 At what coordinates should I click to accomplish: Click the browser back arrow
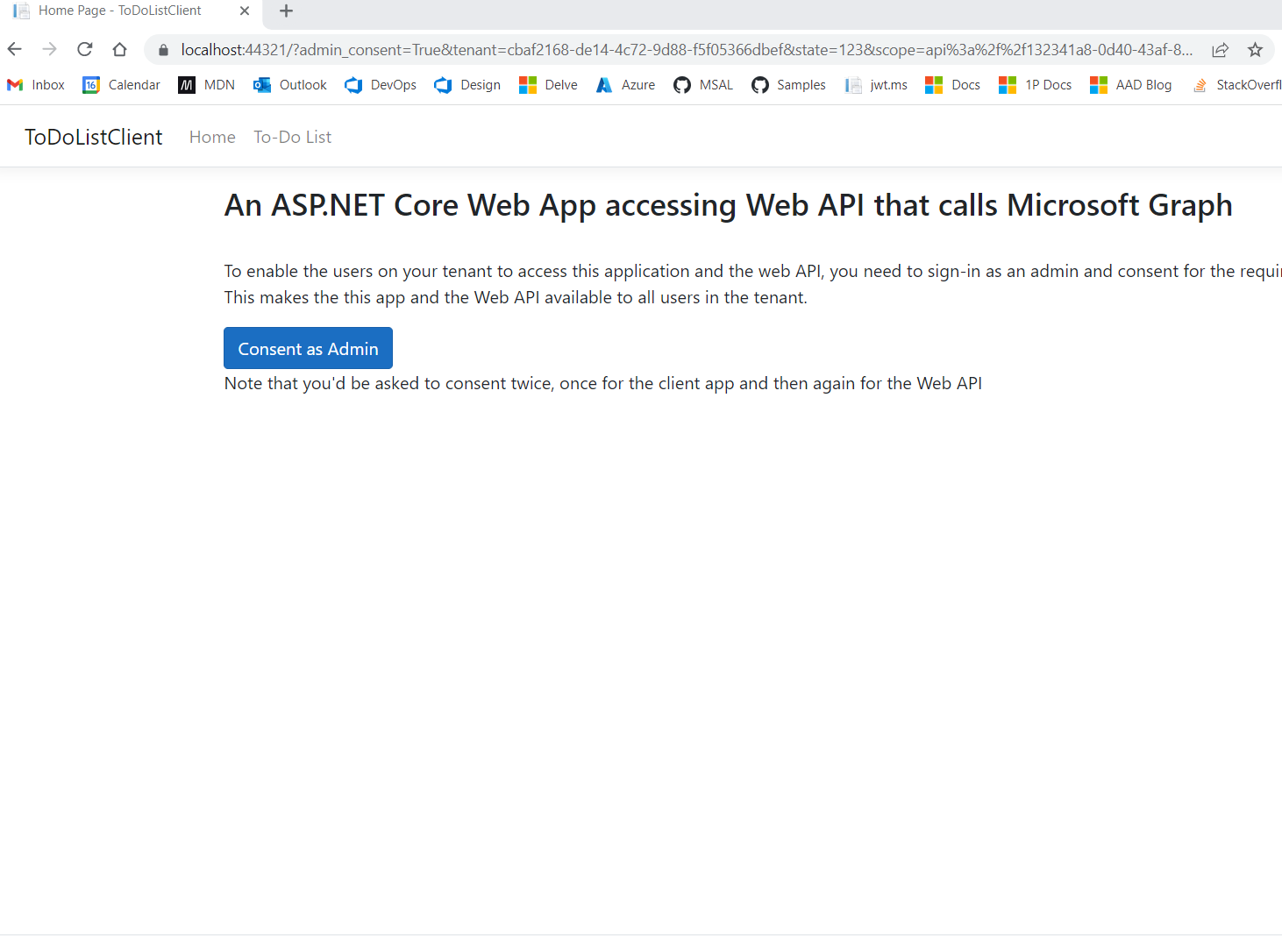[x=15, y=50]
